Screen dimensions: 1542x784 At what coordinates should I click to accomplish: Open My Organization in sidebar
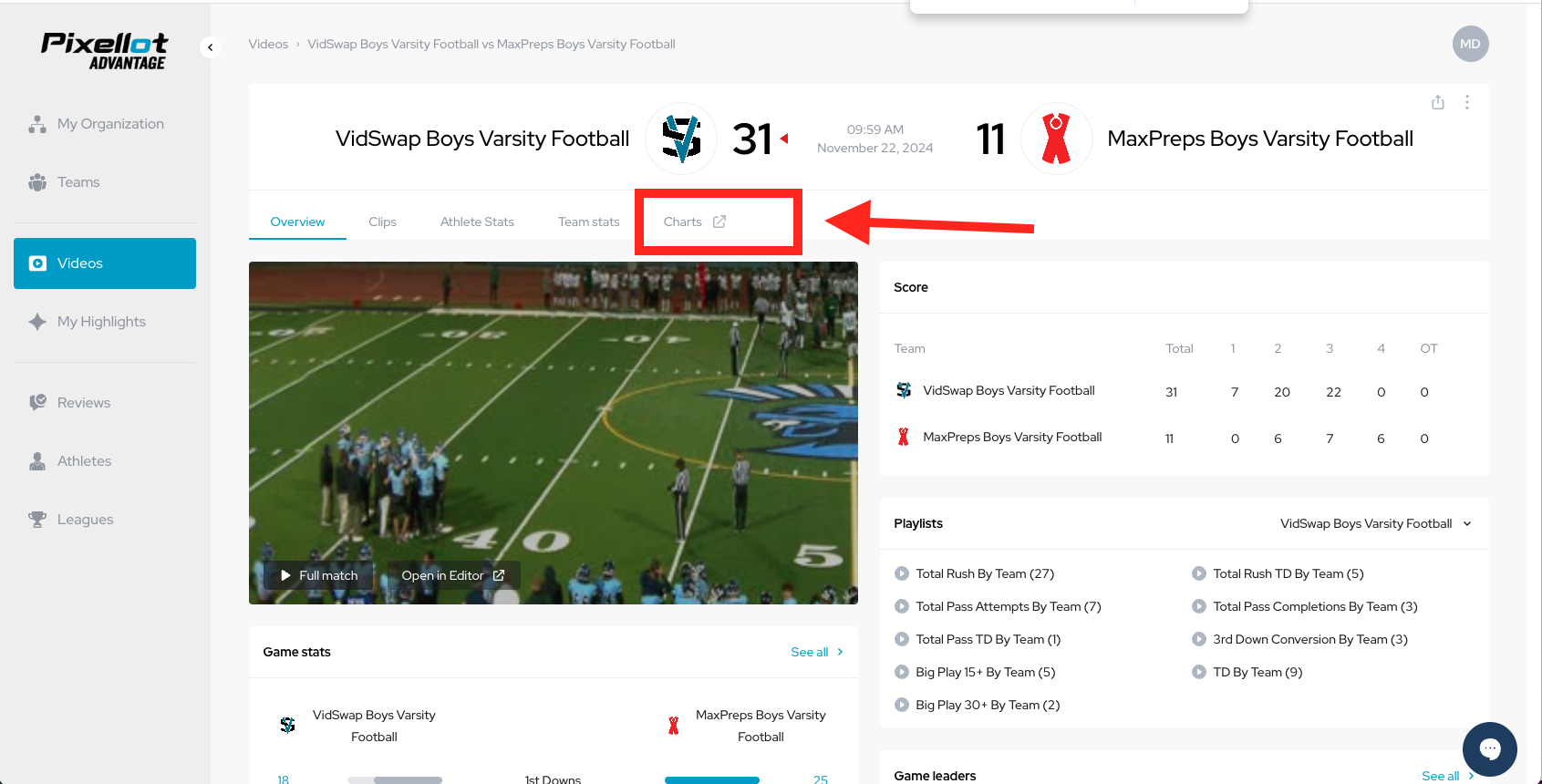[x=105, y=124]
